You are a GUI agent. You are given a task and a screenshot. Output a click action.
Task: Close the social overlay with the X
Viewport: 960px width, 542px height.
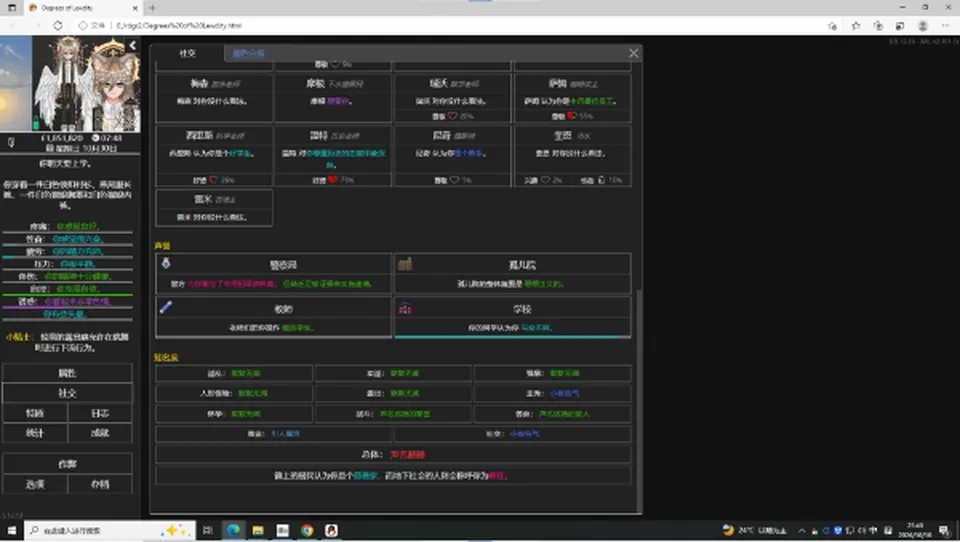coord(634,53)
